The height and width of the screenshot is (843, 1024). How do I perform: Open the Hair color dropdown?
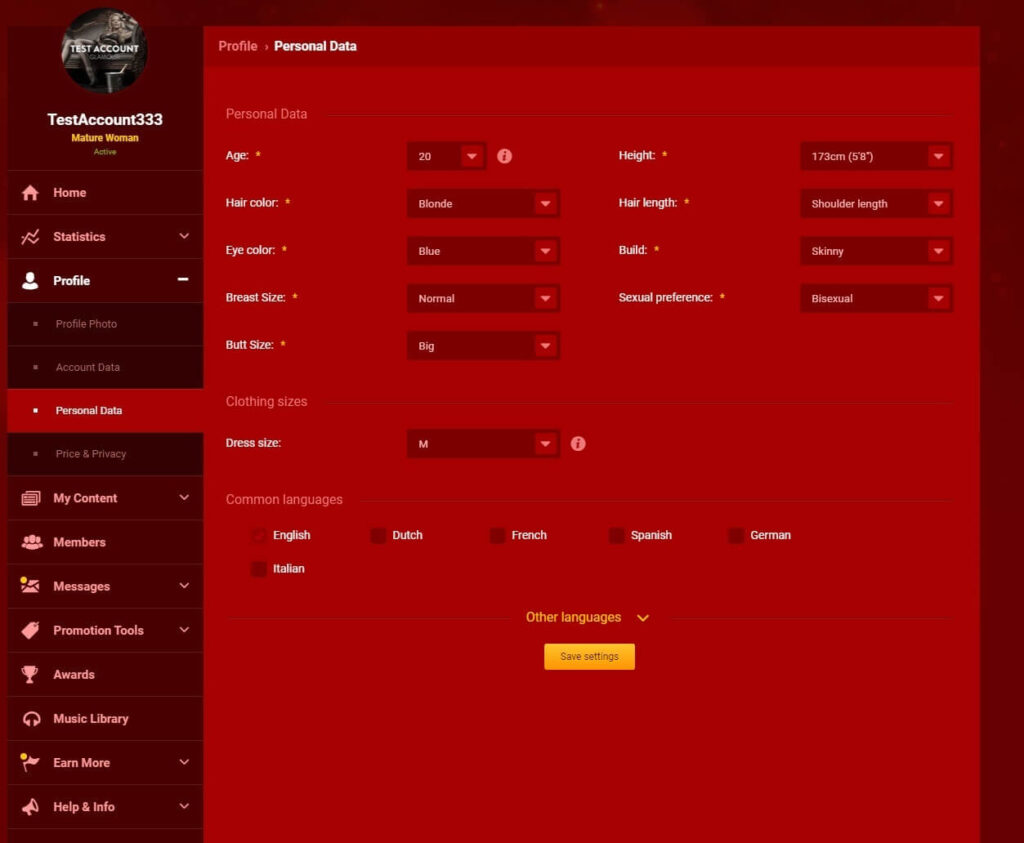tap(483, 204)
